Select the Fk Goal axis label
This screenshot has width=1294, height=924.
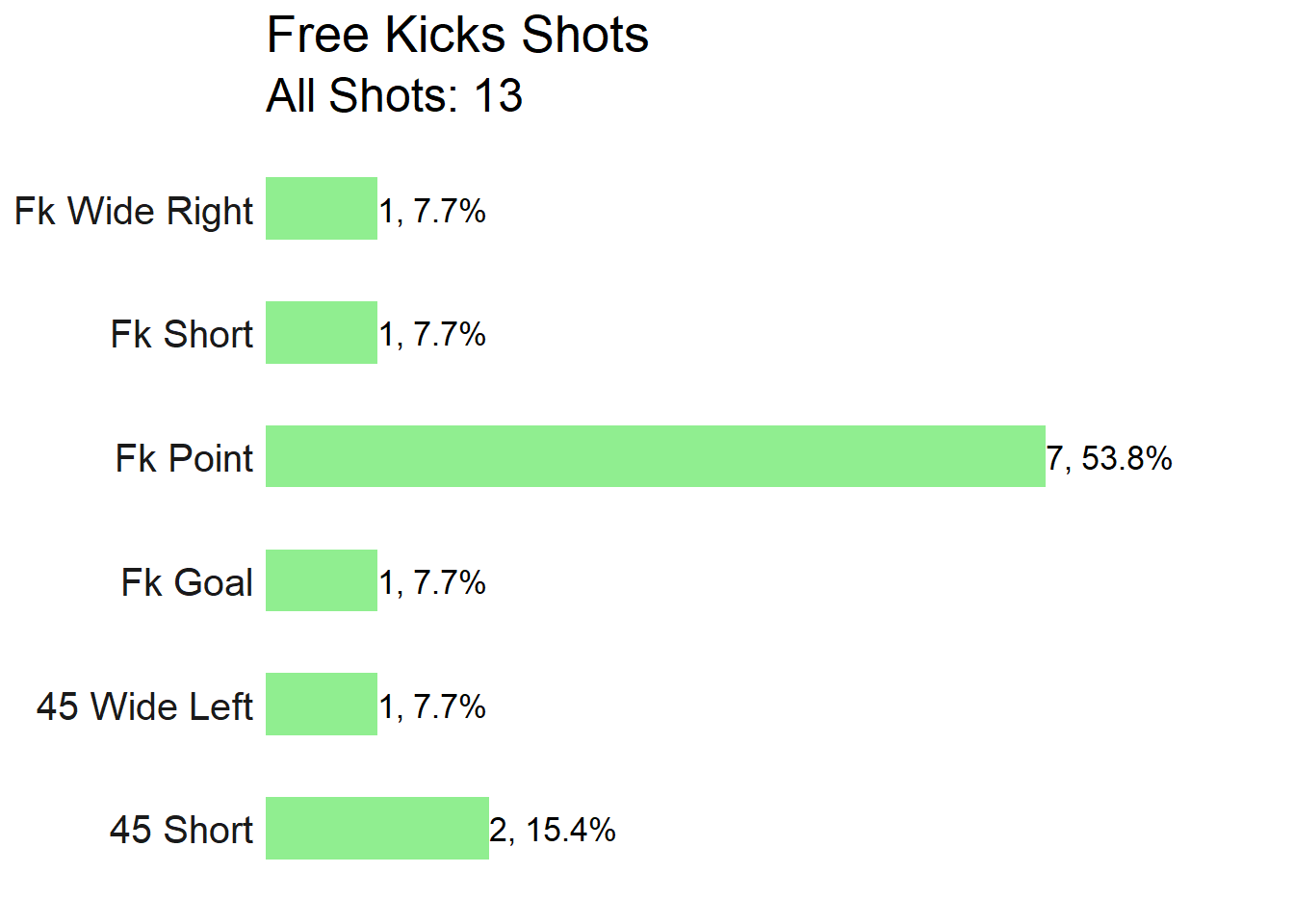click(188, 582)
